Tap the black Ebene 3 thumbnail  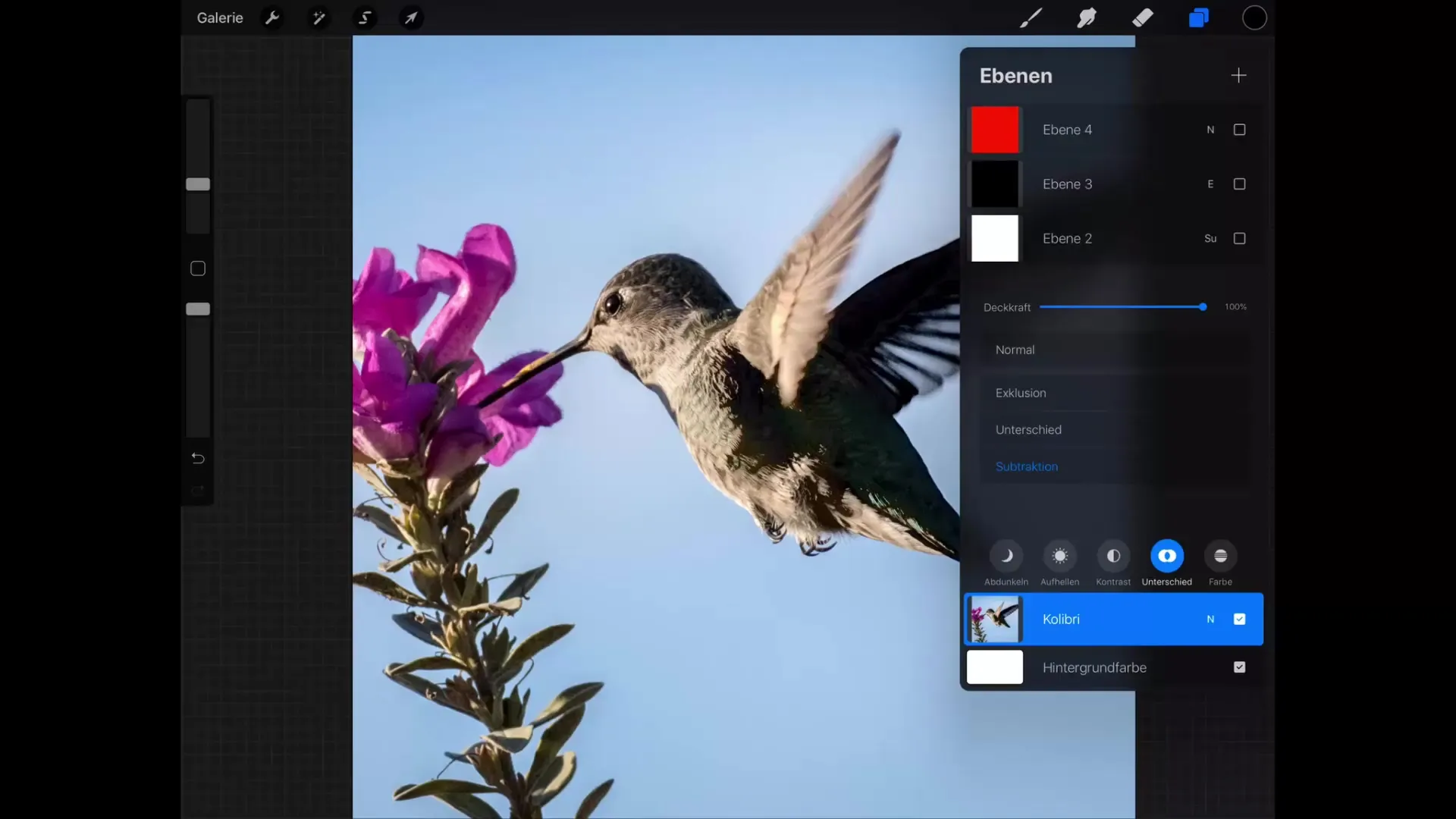(x=995, y=184)
